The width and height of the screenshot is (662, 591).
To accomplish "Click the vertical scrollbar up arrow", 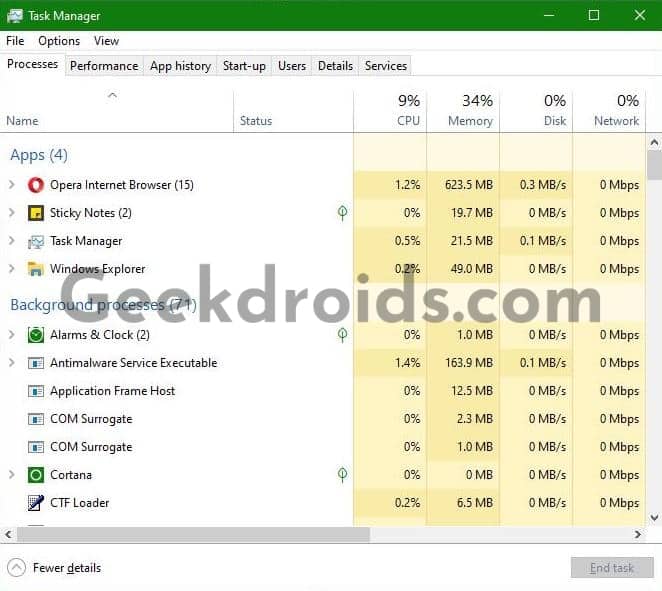I will tap(654, 143).
